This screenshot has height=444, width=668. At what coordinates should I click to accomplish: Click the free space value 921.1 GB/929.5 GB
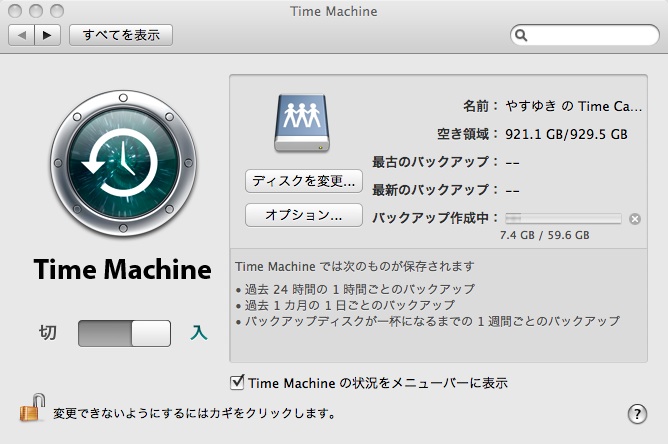click(x=566, y=134)
